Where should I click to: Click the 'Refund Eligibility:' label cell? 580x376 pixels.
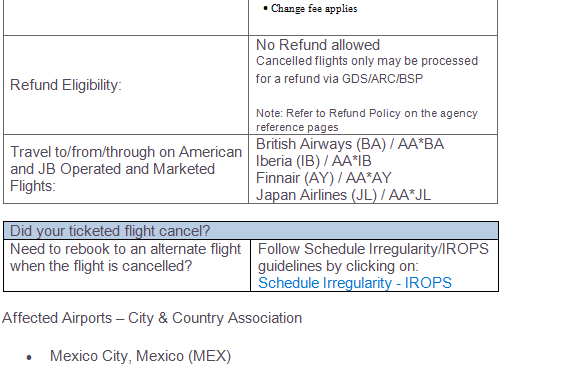coord(126,85)
